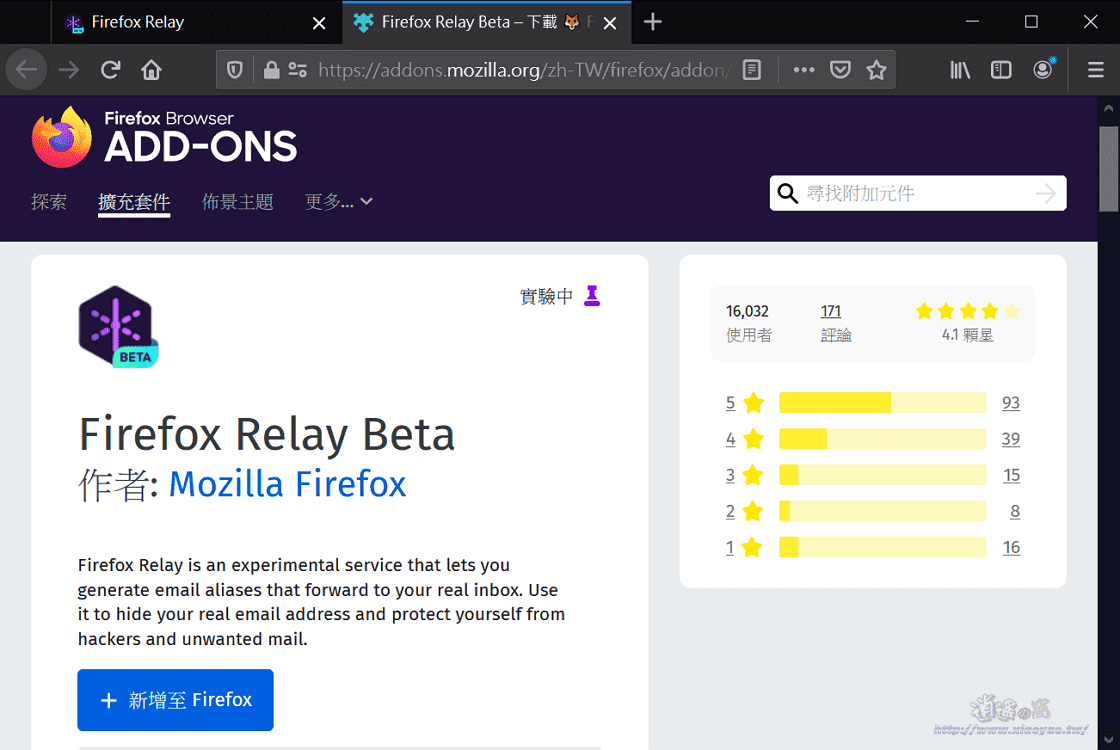Viewport: 1120px width, 750px height.
Task: Open site permissions icon in address bar
Action: point(297,70)
